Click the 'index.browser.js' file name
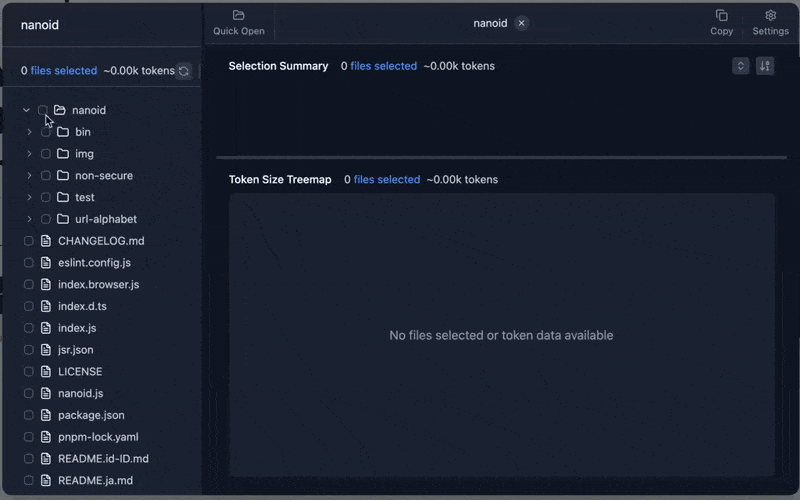The width and height of the screenshot is (800, 500). point(98,284)
